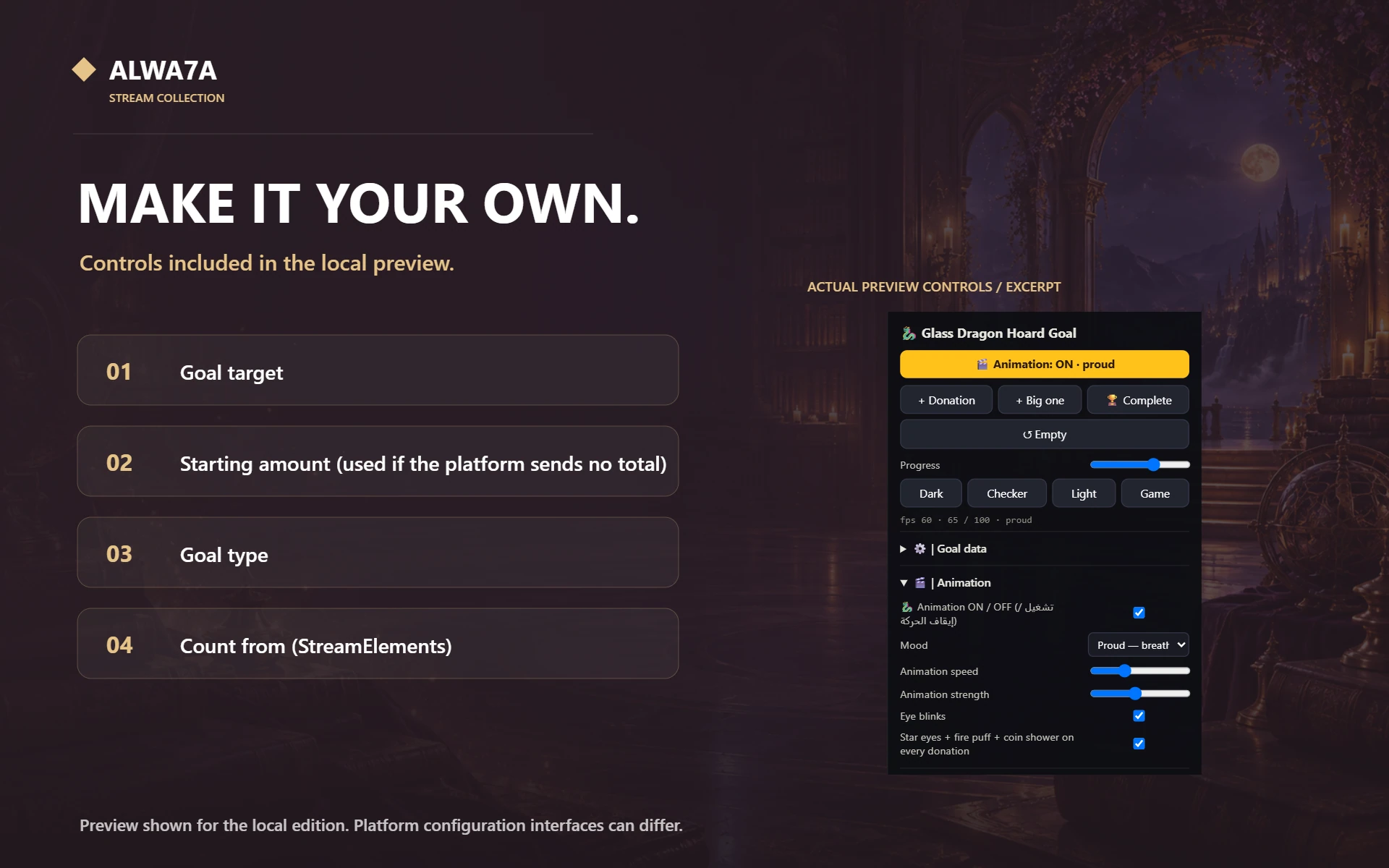Click the + Donation button
The width and height of the screenshot is (1389, 868).
click(946, 400)
